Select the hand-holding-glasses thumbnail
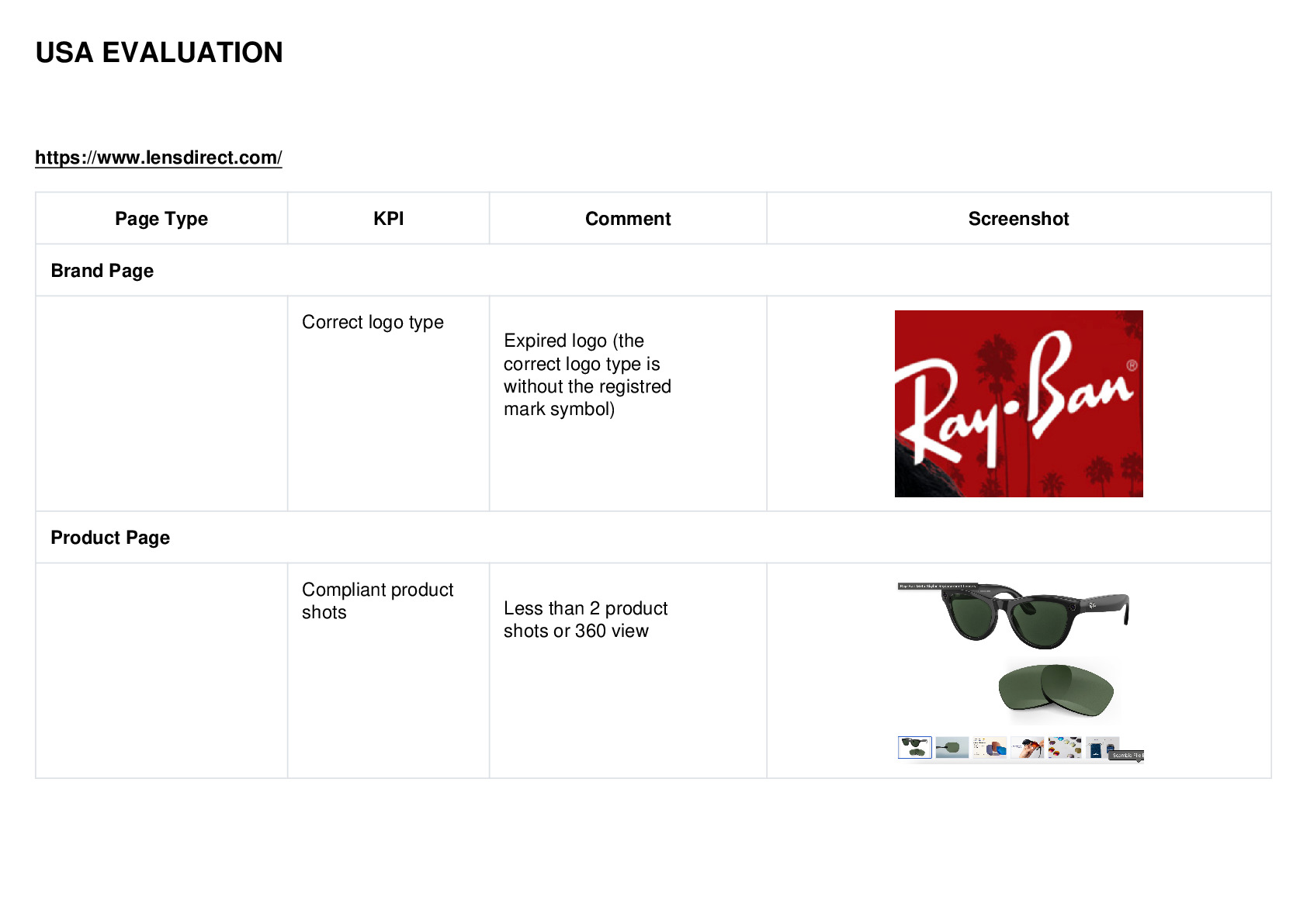This screenshot has height=924, width=1307. [x=1027, y=747]
